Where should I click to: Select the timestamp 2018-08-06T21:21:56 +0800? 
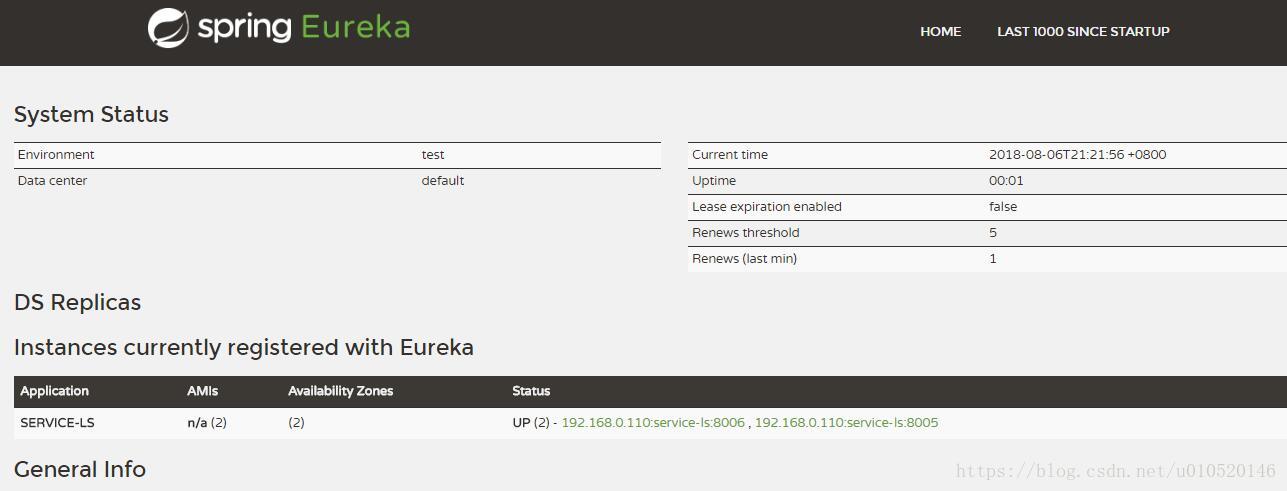pyautogui.click(x=1078, y=155)
